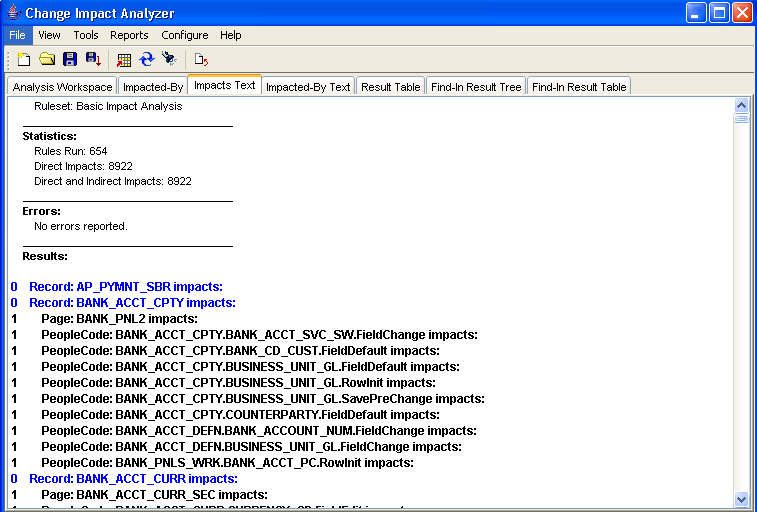Click the blue refresh arrows icon
Screen dimensions: 757x512
coord(147,60)
